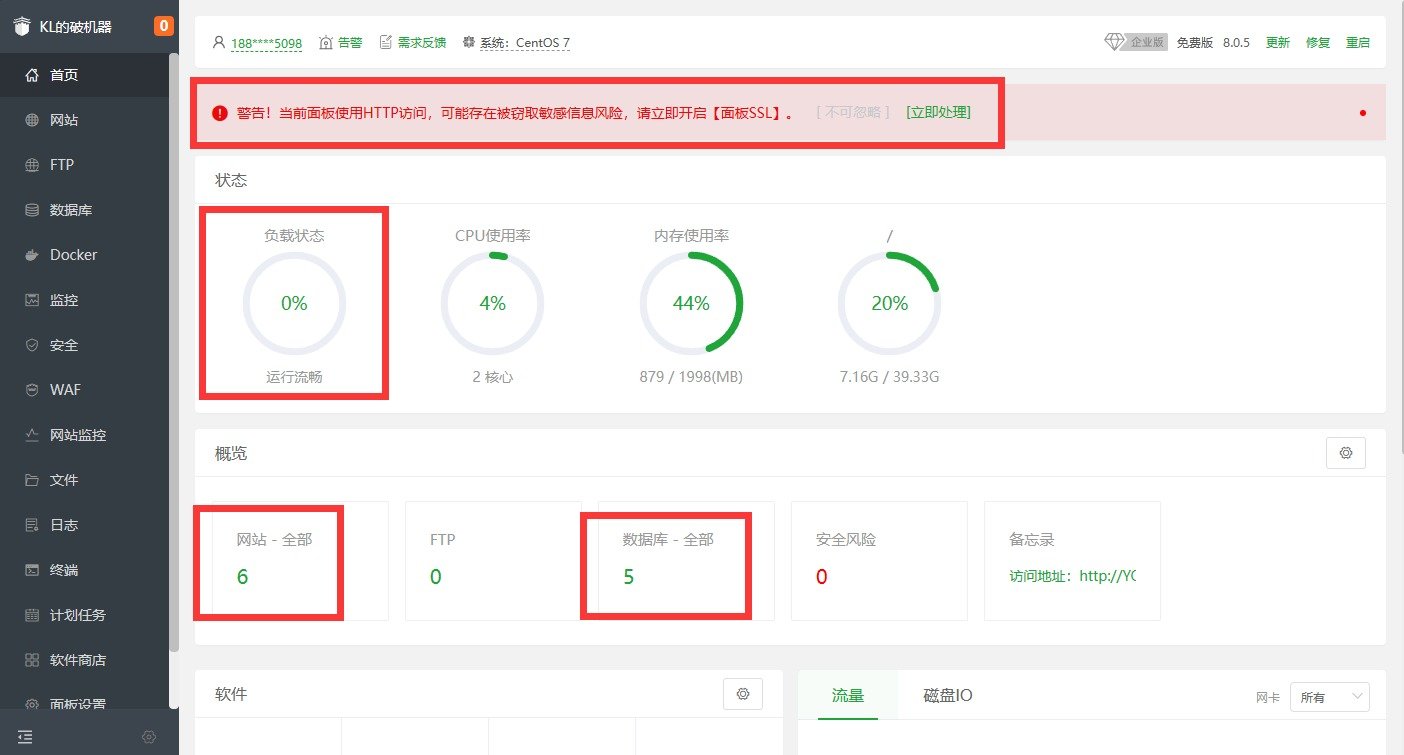Open 计划任务 in the sidebar menu
Image resolution: width=1404 pixels, height=755 pixels.
pos(78,615)
